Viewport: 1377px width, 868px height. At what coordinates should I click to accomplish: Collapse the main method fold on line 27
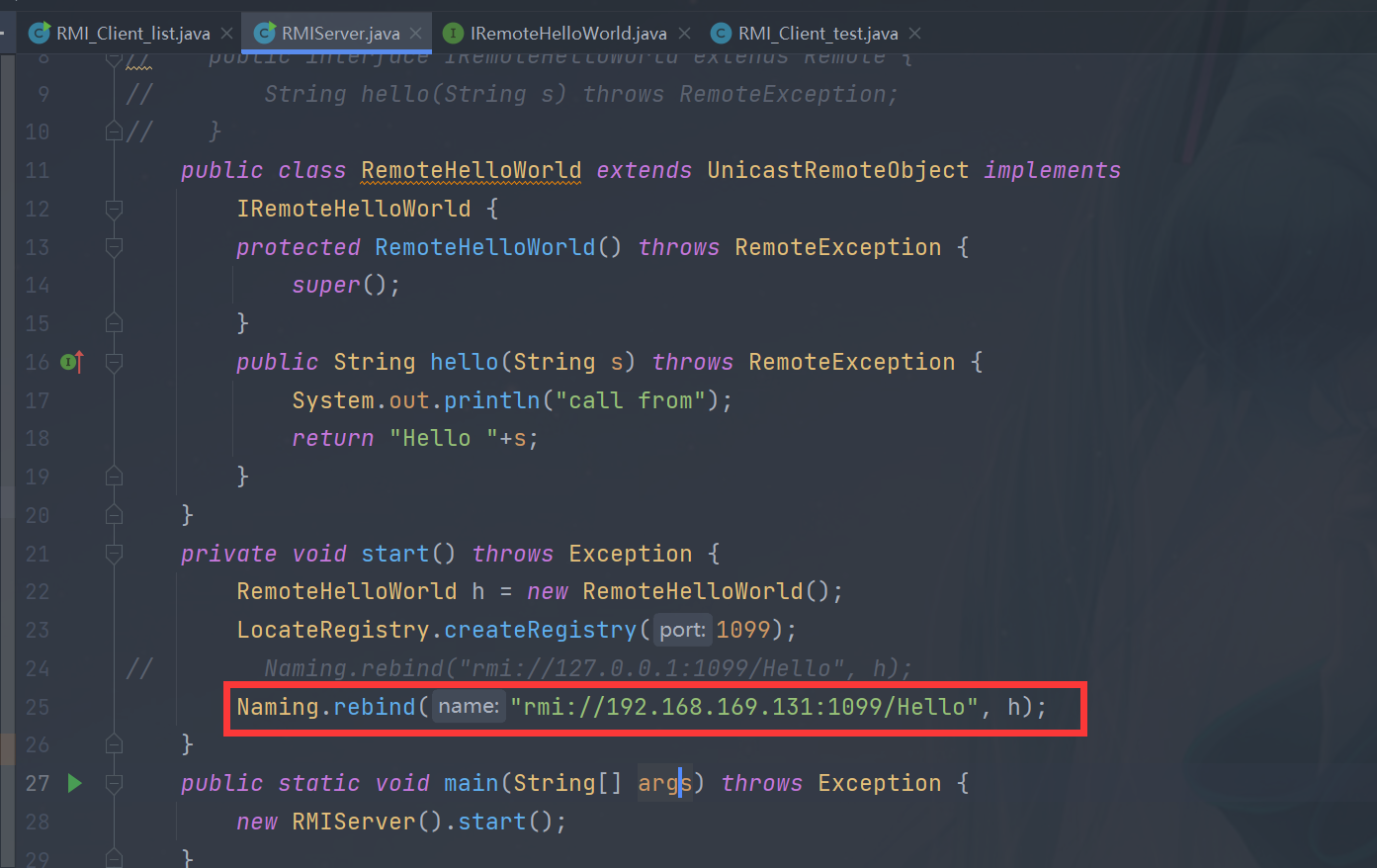coord(114,784)
